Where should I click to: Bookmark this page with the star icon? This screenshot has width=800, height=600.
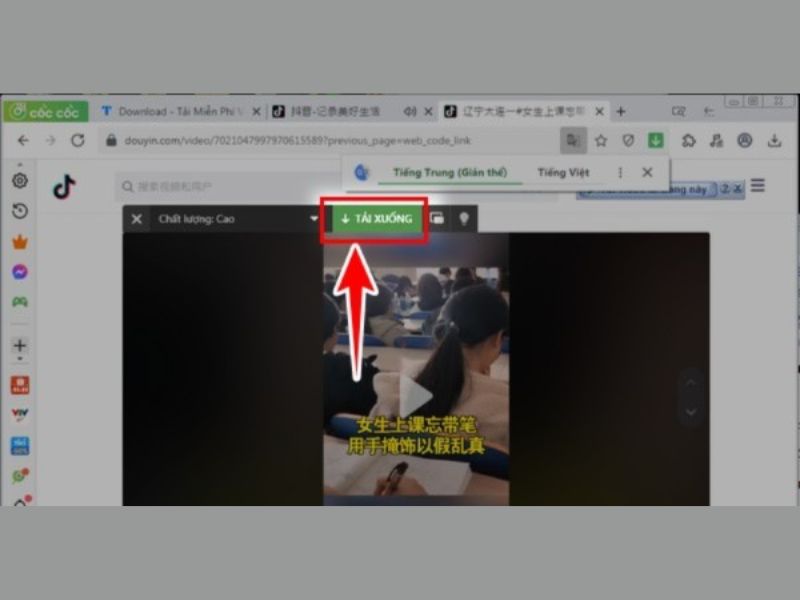click(601, 139)
